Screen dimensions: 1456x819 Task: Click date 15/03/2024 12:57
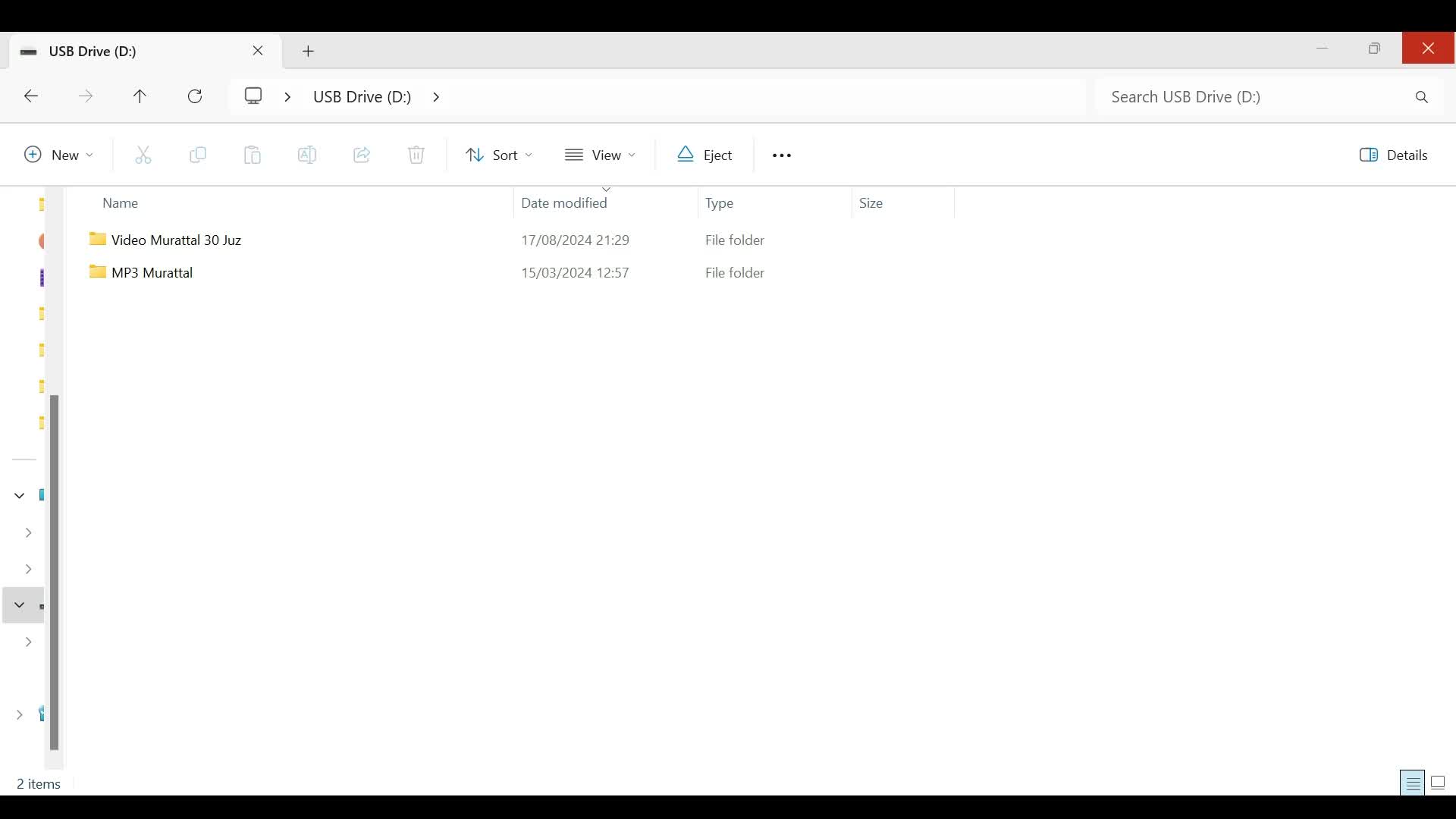[x=575, y=273]
